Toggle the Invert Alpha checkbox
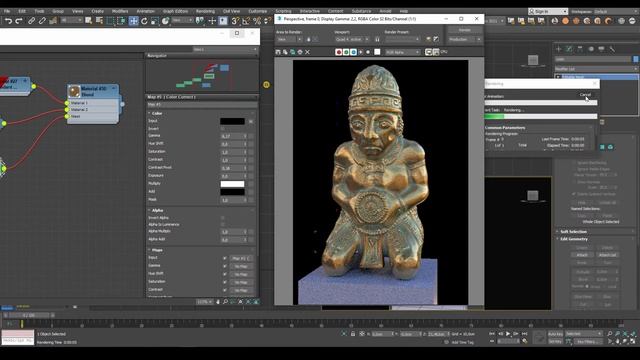640x360 pixels. pos(223,218)
